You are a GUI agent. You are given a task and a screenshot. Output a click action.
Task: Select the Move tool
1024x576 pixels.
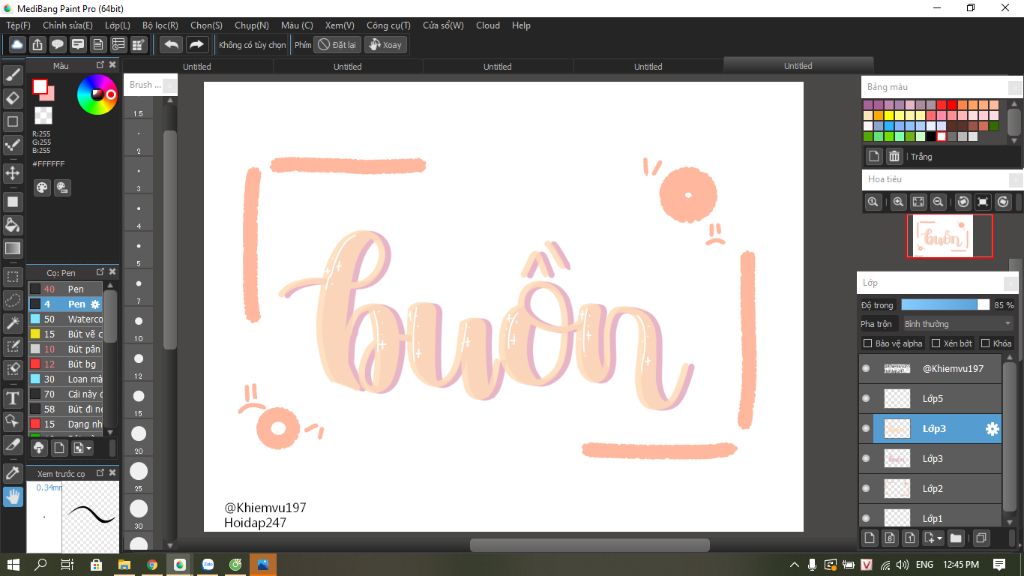pos(12,173)
